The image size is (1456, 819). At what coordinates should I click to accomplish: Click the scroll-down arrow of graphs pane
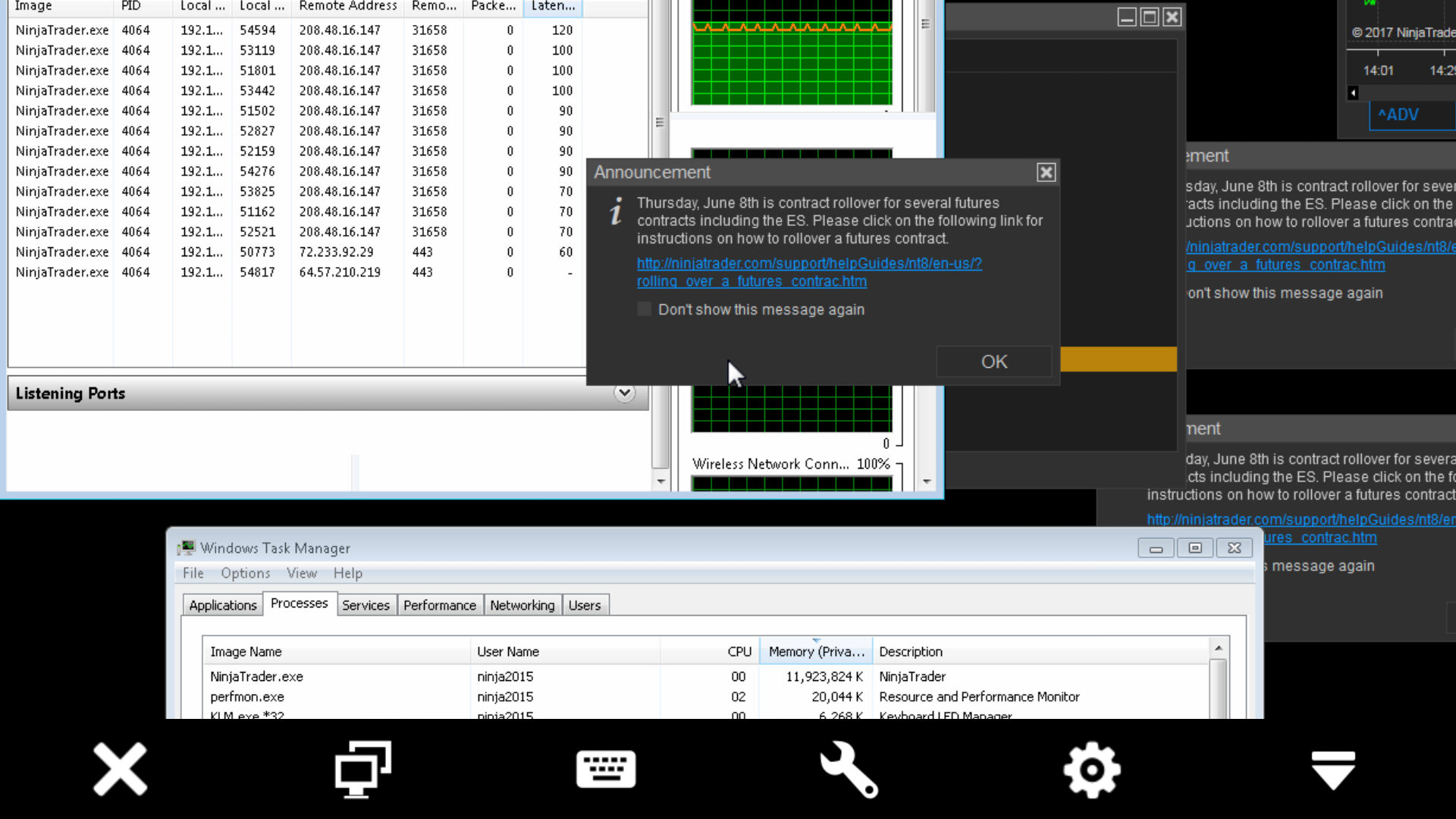[x=927, y=482]
